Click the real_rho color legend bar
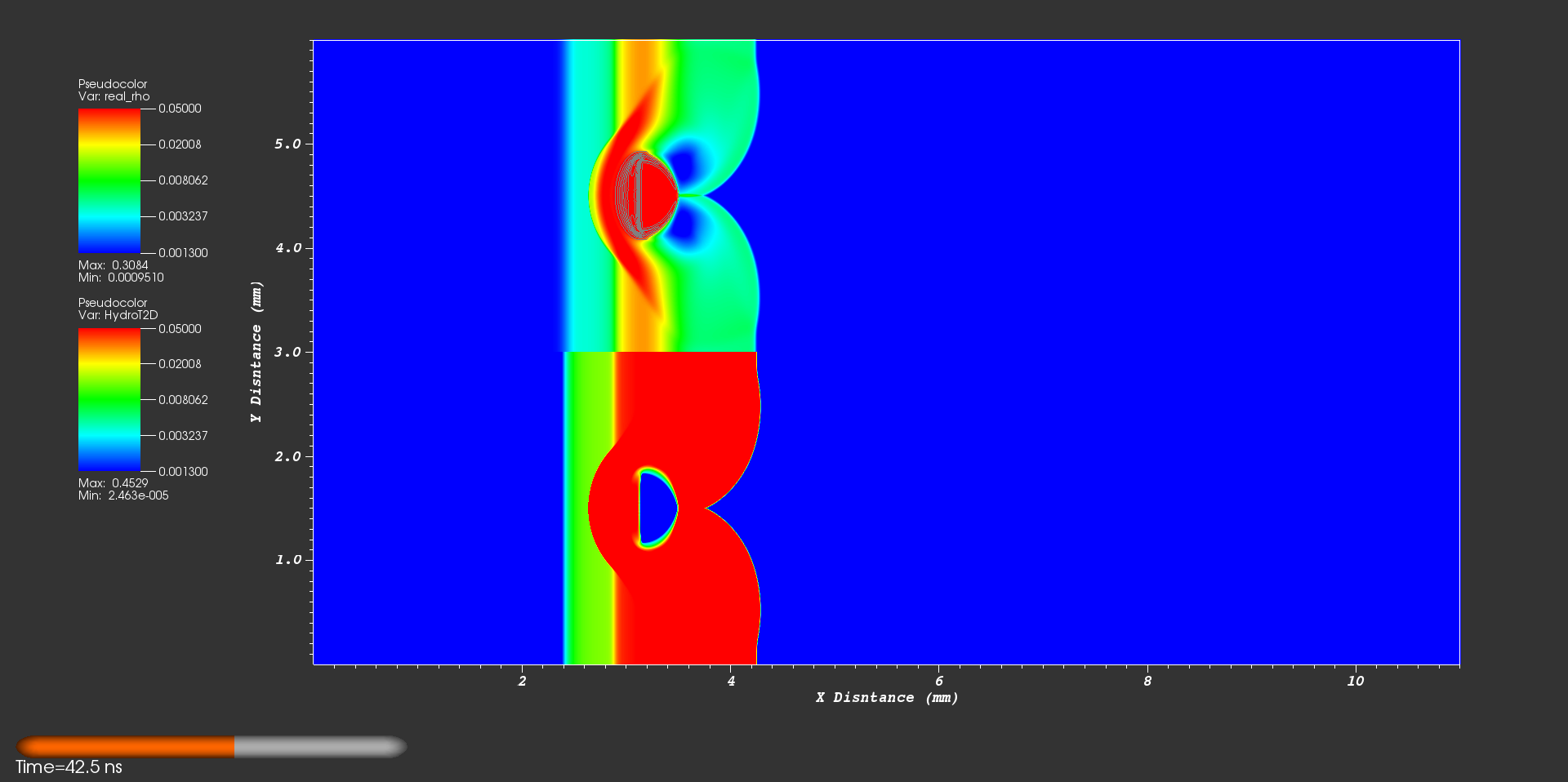The height and width of the screenshot is (782, 1568). pyautogui.click(x=109, y=180)
